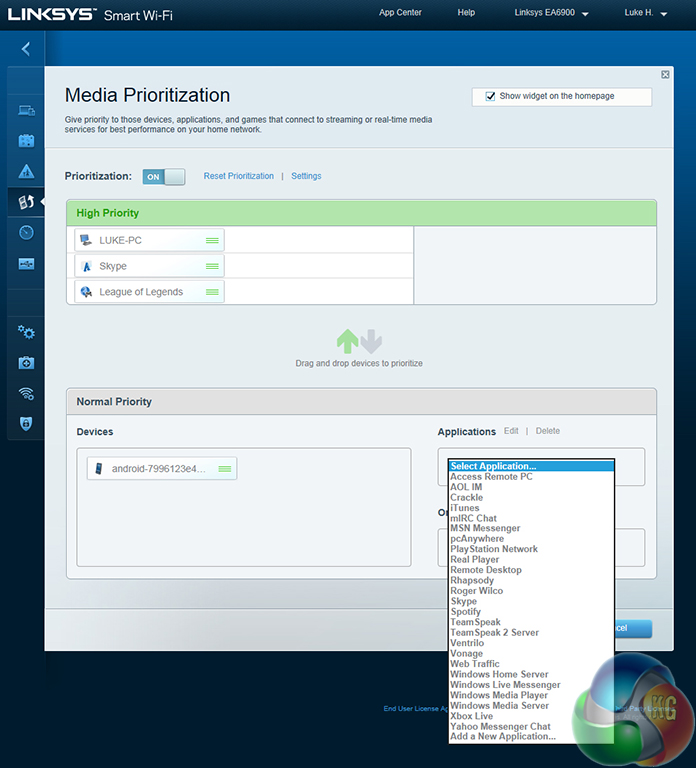Select the highlighted Select Application... option
Screen dimensions: 696x768
pos(531,466)
